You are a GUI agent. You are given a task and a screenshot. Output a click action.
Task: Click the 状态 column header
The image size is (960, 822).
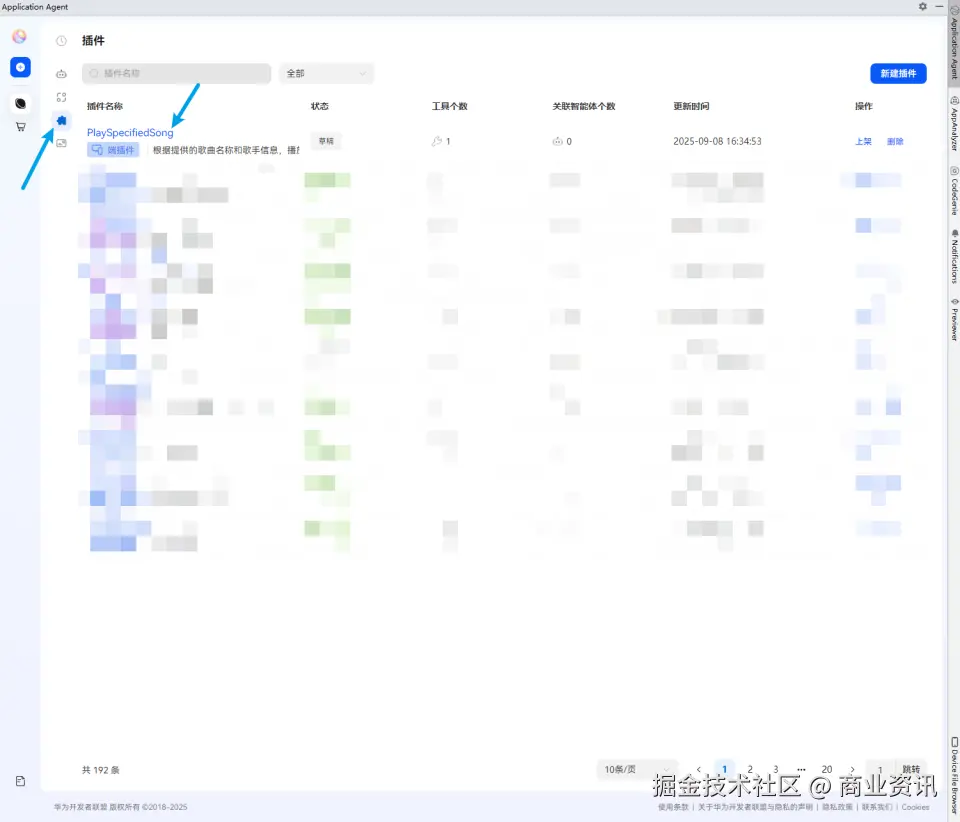(320, 106)
